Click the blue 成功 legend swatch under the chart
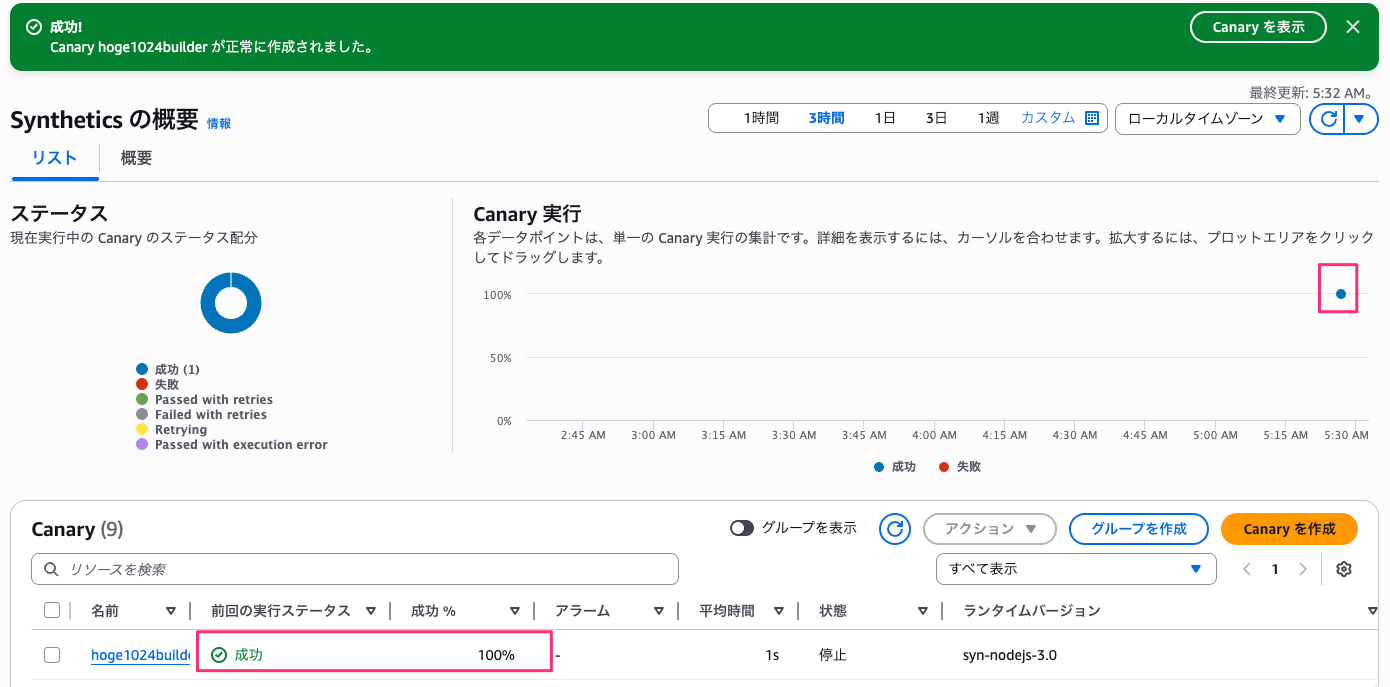The width and height of the screenshot is (1390, 687). (879, 467)
